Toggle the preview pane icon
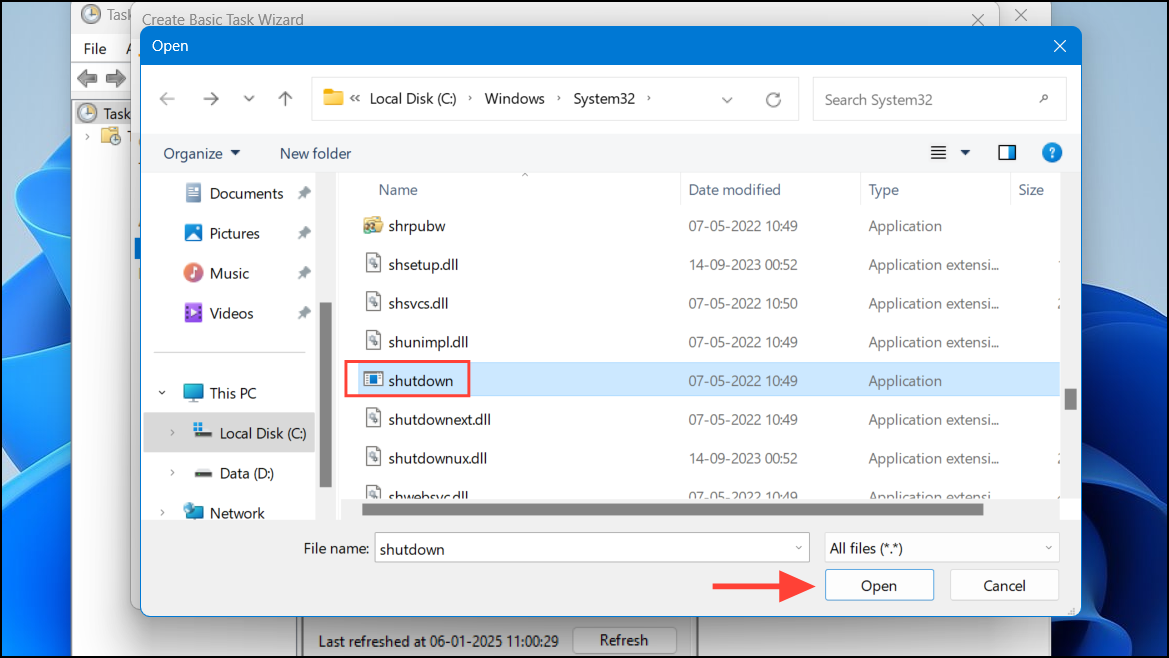This screenshot has height=658, width=1169. coord(1006,153)
